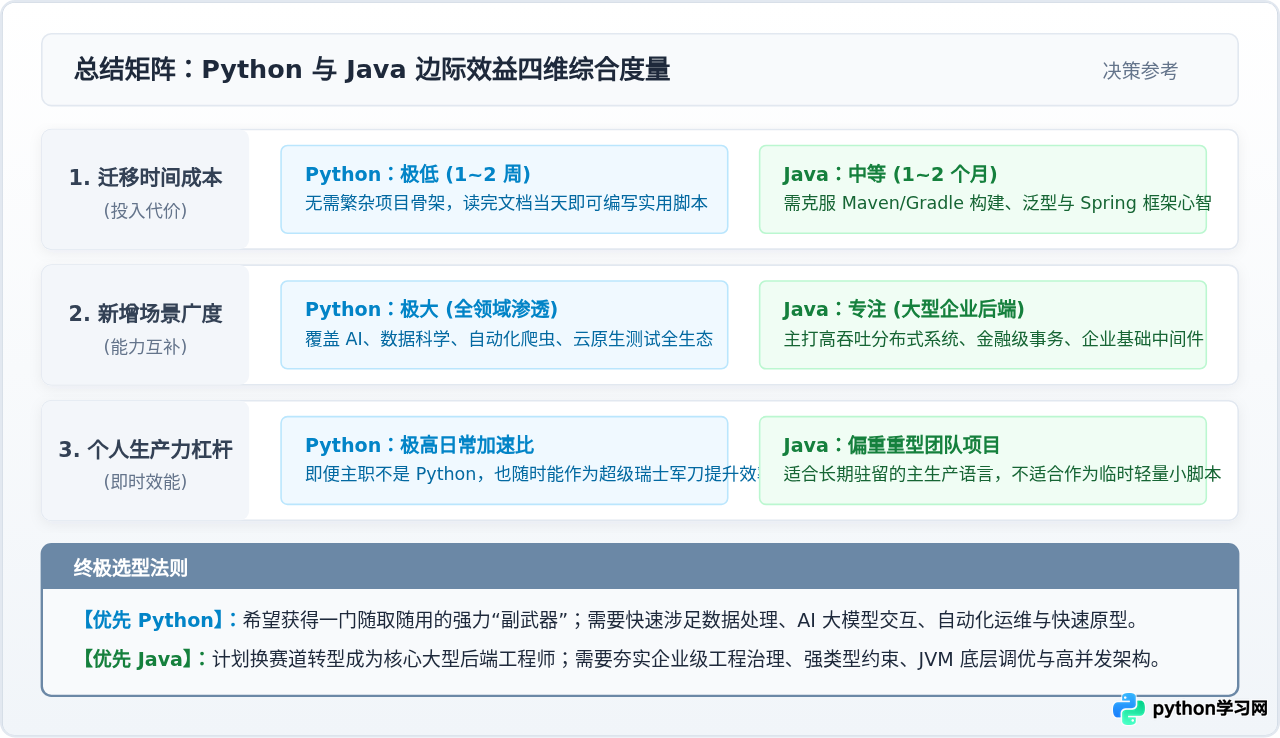The width and height of the screenshot is (1280, 738).
Task: Select the "Java：中等 (1~2 个月)" card title
Action: point(890,174)
